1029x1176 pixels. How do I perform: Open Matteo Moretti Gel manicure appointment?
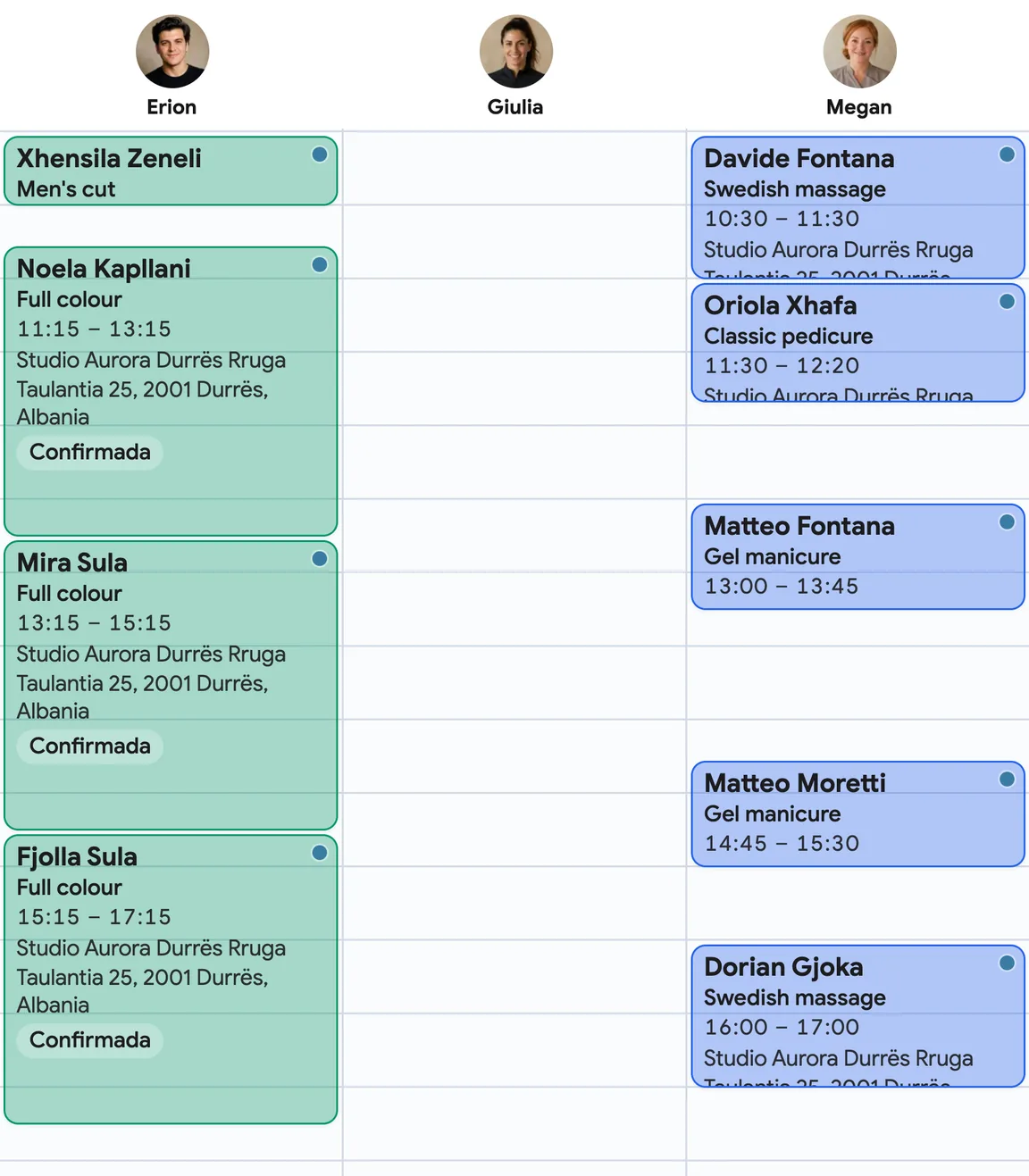point(858,813)
